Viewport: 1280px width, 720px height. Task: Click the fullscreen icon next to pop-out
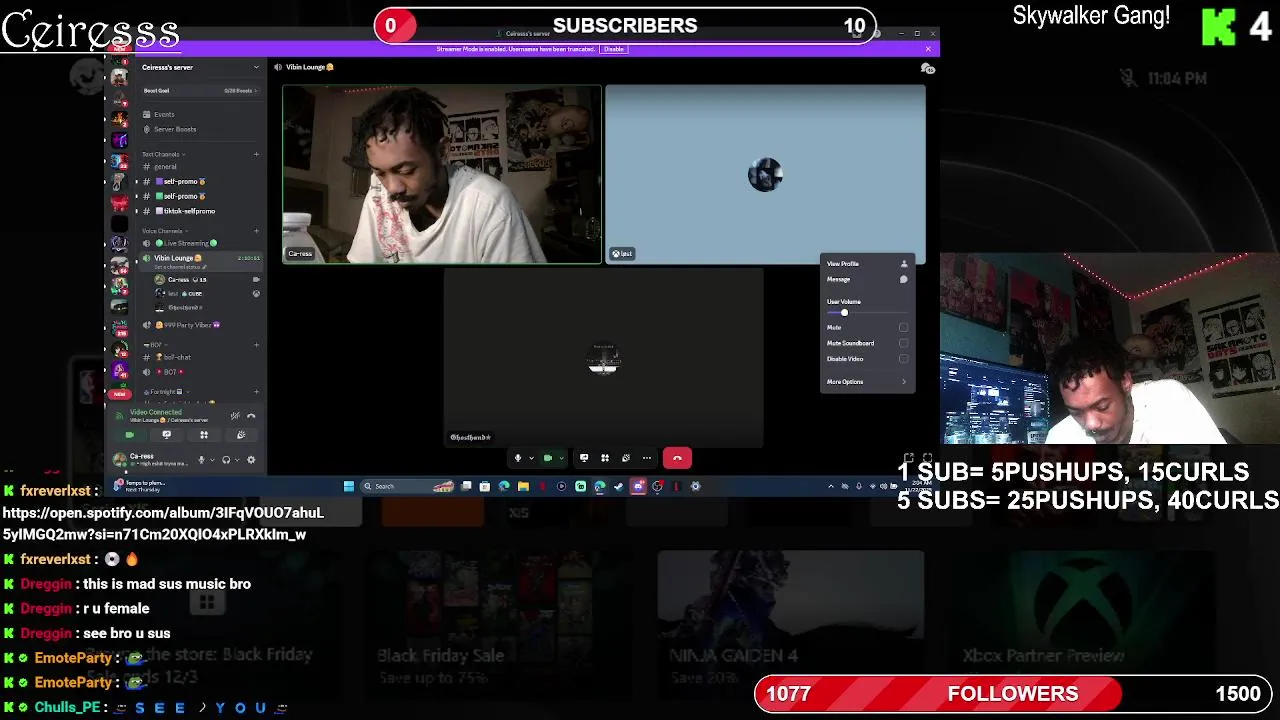click(x=927, y=459)
